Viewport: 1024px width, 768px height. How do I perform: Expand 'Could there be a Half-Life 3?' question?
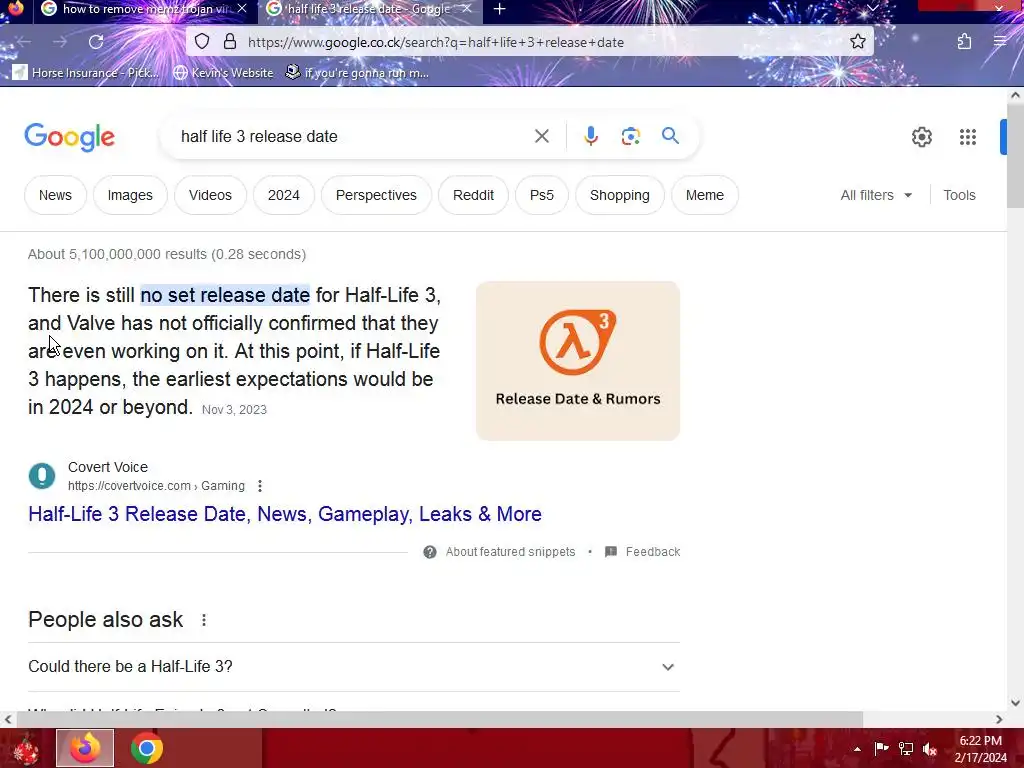click(353, 667)
